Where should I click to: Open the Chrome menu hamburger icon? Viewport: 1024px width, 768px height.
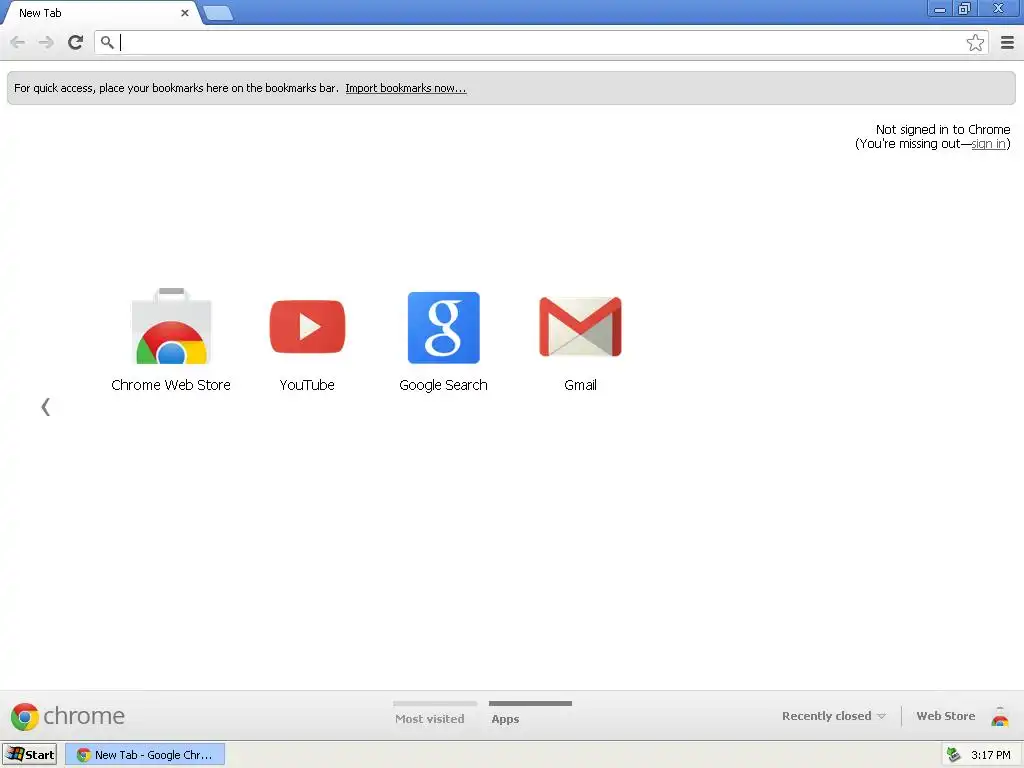tap(1007, 42)
